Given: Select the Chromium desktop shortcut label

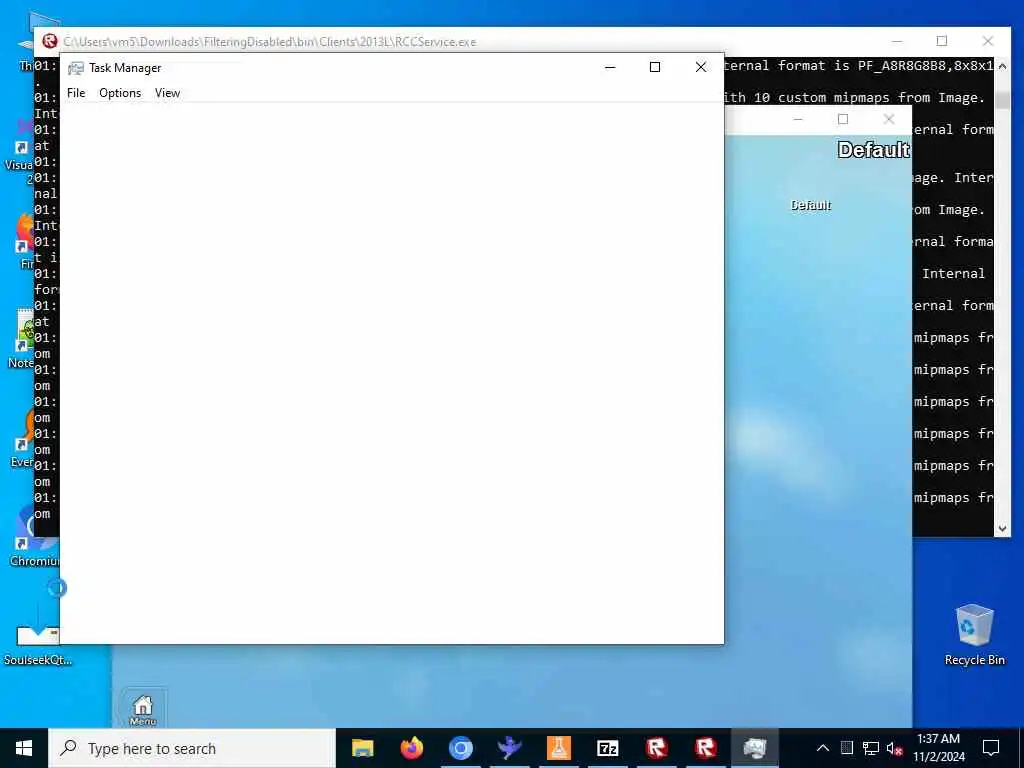Looking at the screenshot, I should coord(34,561).
